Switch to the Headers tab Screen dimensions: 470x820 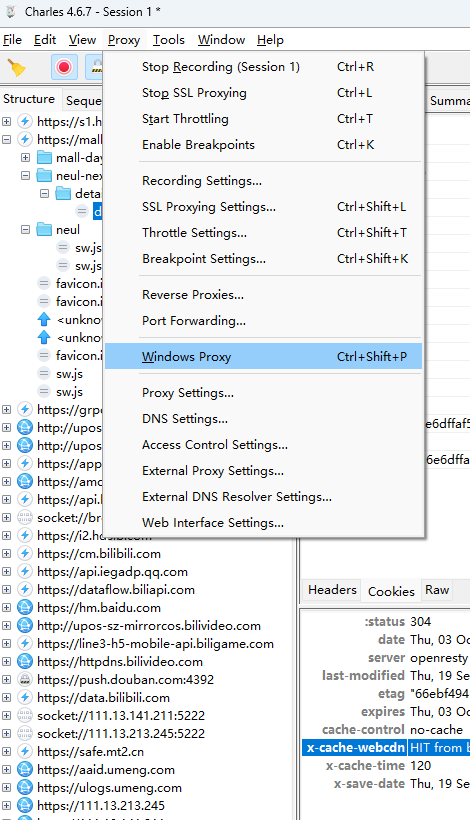tap(332, 590)
